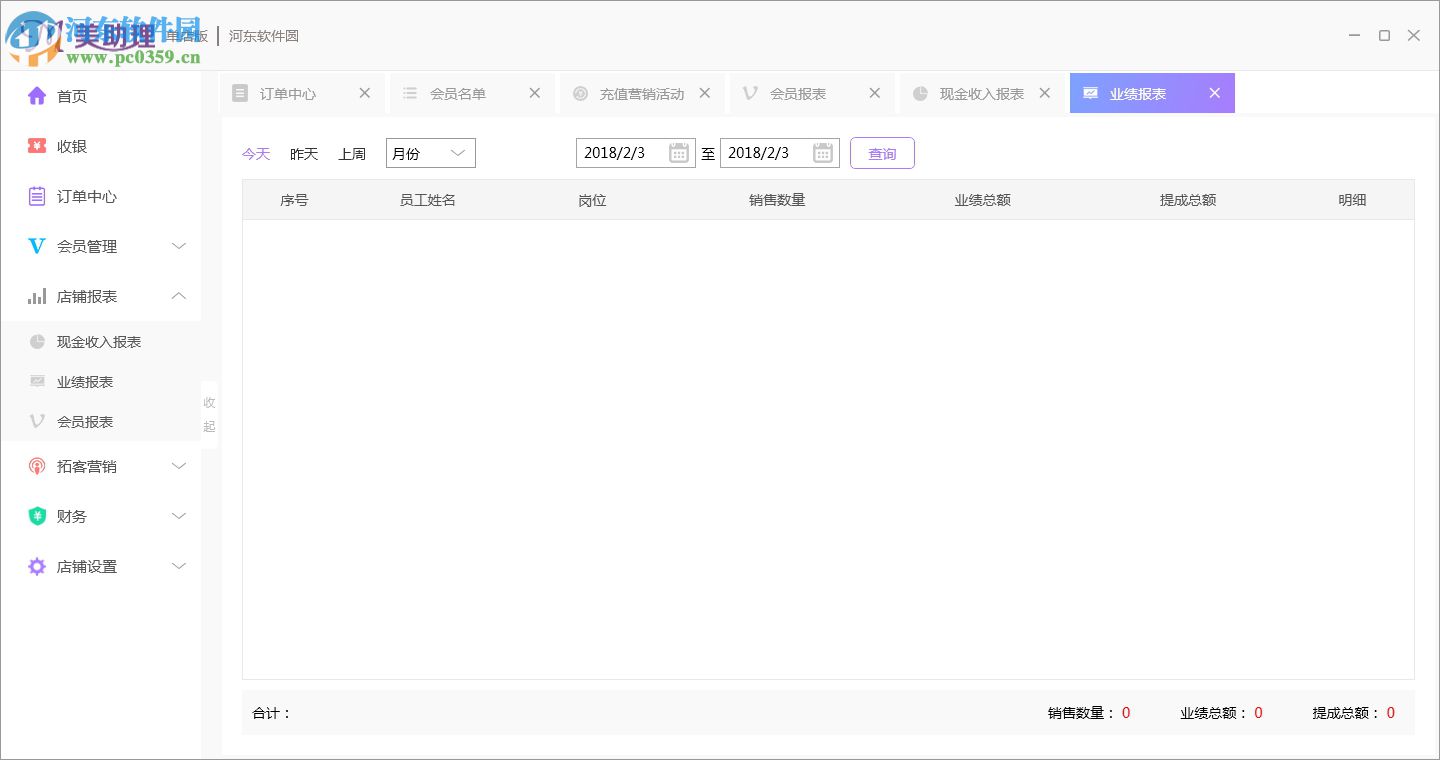Collapse the 店铺报表 section chevron
1440x760 pixels.
click(179, 296)
